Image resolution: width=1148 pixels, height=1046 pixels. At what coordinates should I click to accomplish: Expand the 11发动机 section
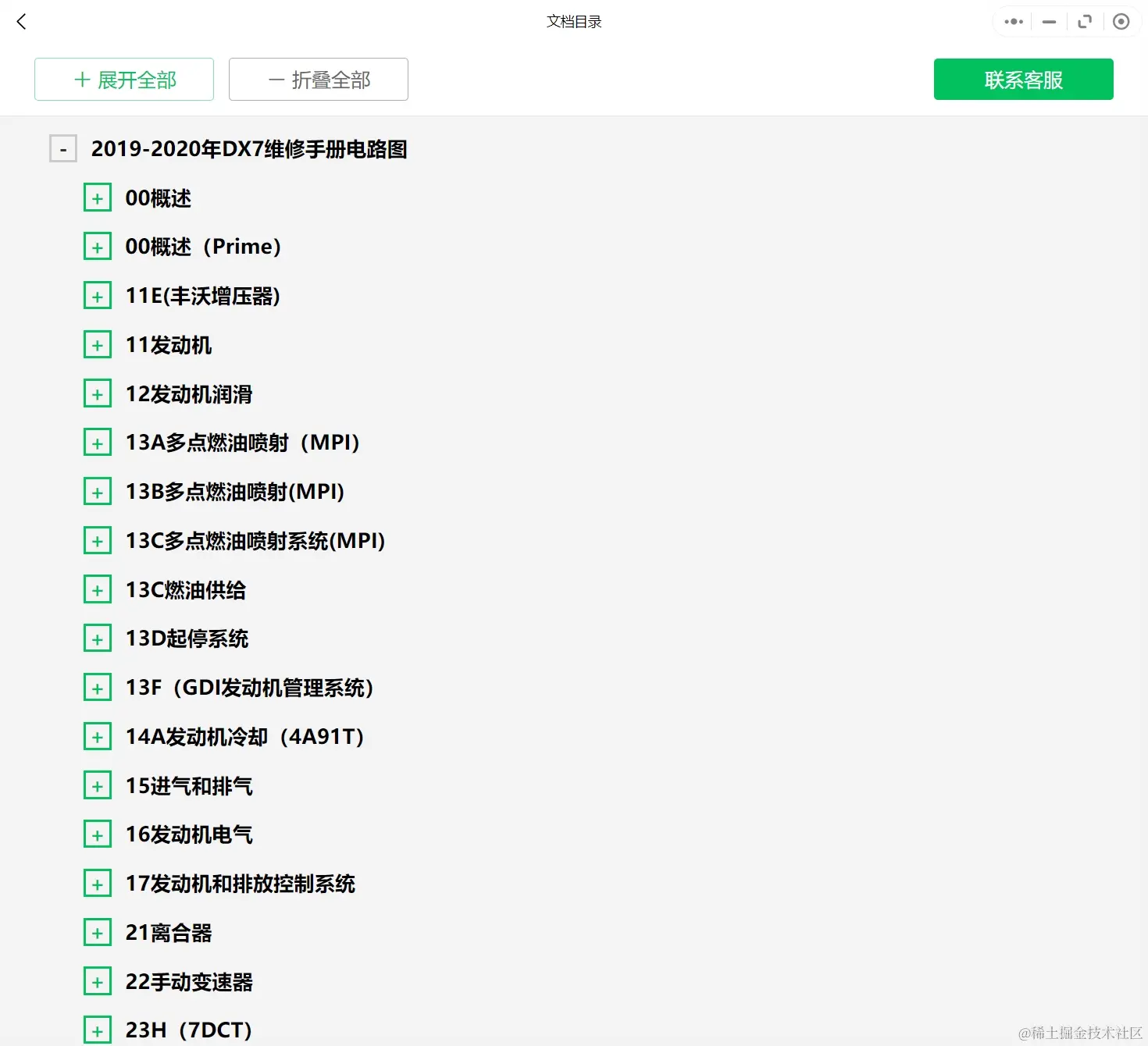coord(98,343)
